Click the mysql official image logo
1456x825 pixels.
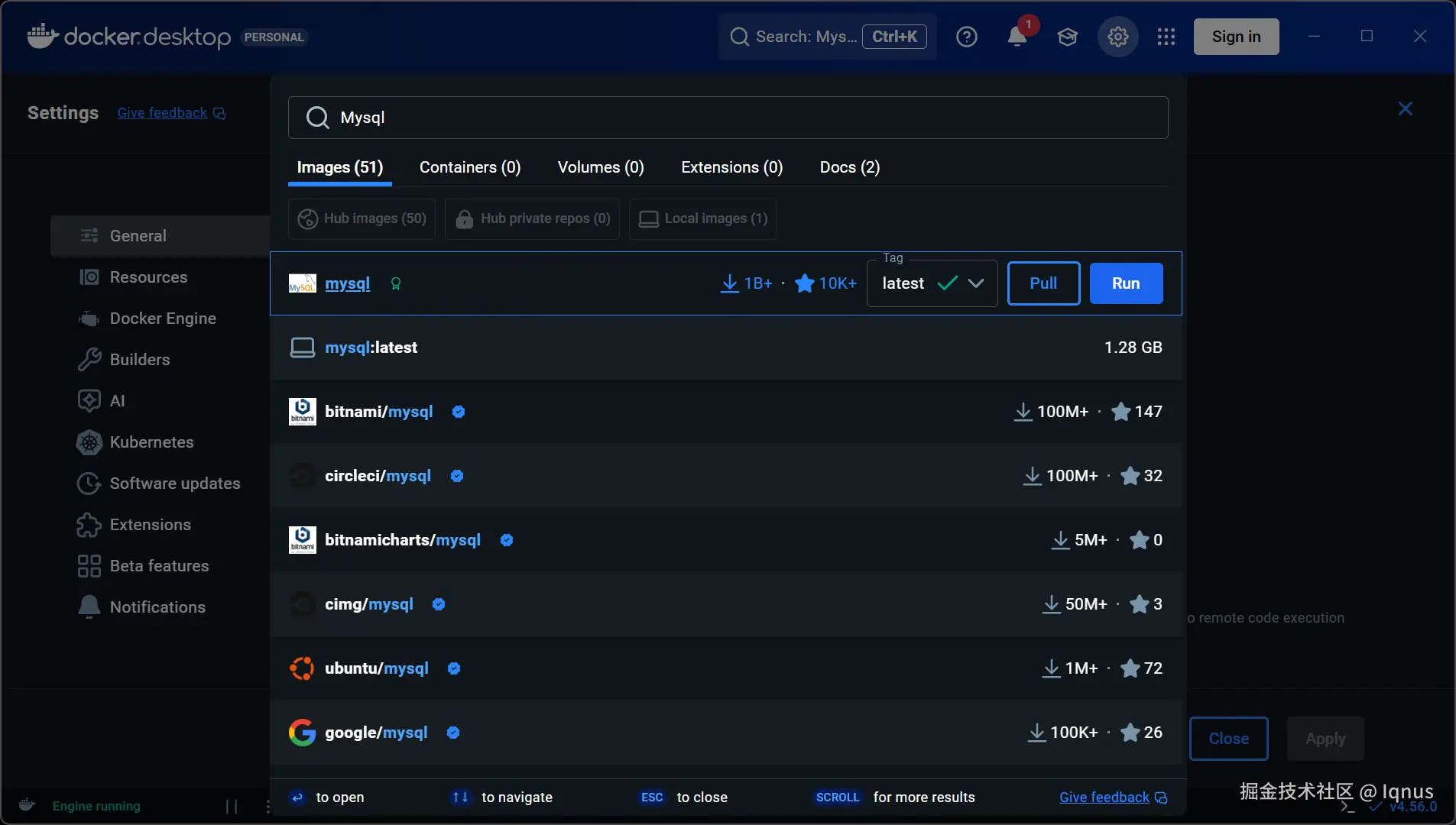302,283
